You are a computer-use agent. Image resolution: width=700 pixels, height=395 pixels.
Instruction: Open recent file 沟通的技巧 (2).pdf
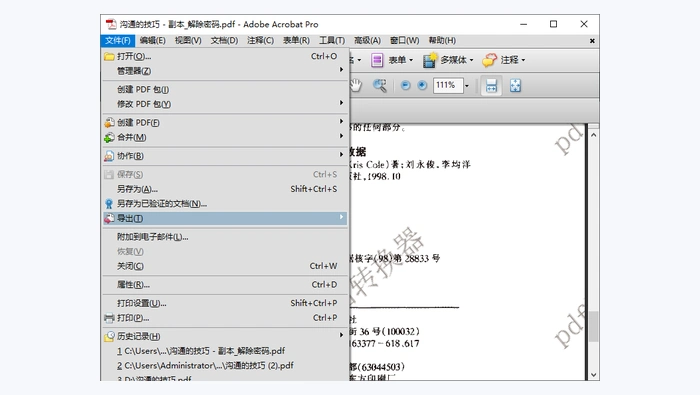[x=225, y=366]
